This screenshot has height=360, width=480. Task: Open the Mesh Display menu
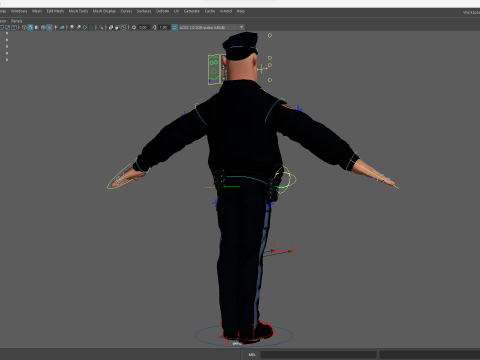(104, 11)
